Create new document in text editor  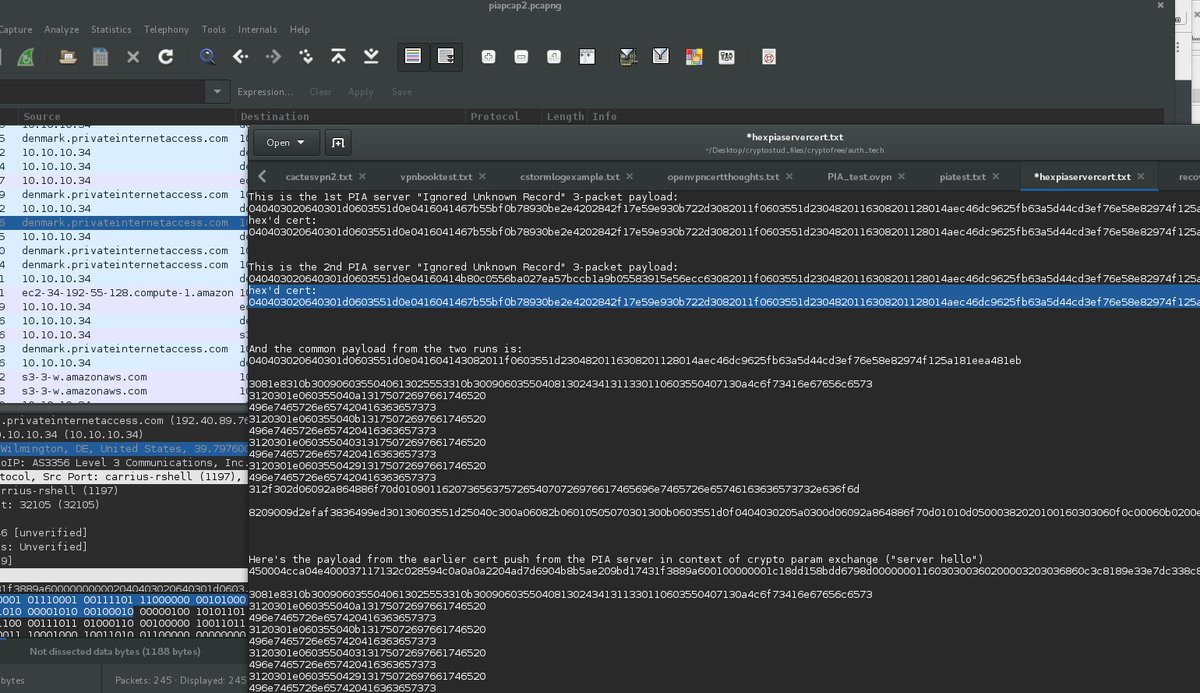(338, 143)
